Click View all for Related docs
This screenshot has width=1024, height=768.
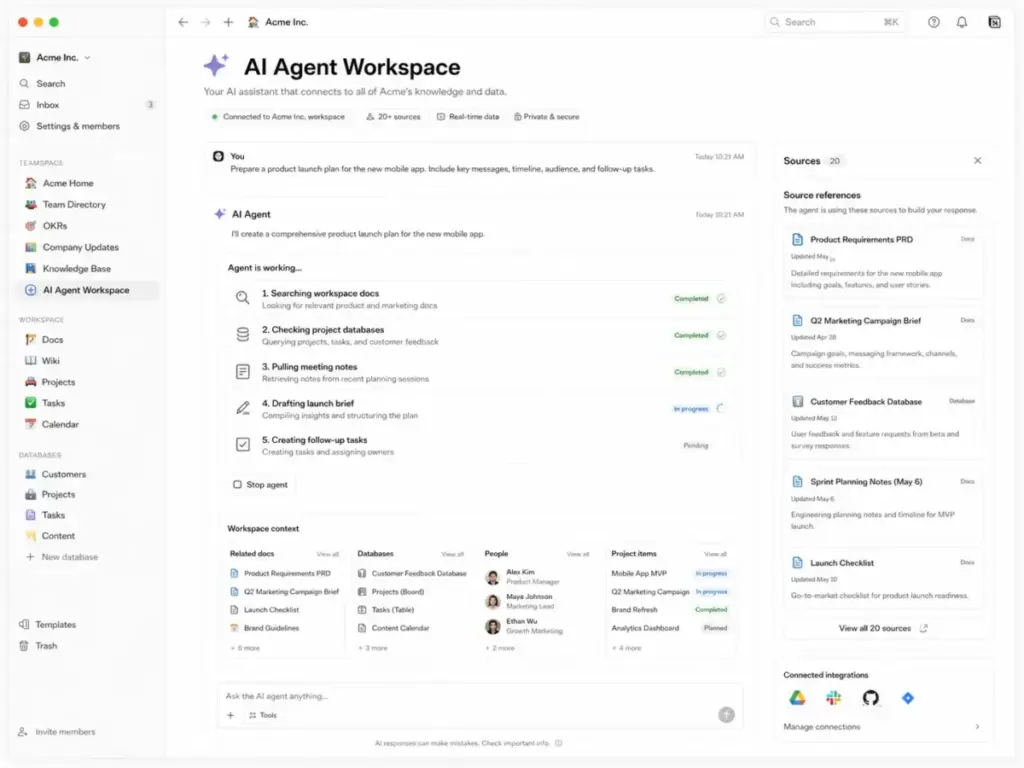pos(328,554)
